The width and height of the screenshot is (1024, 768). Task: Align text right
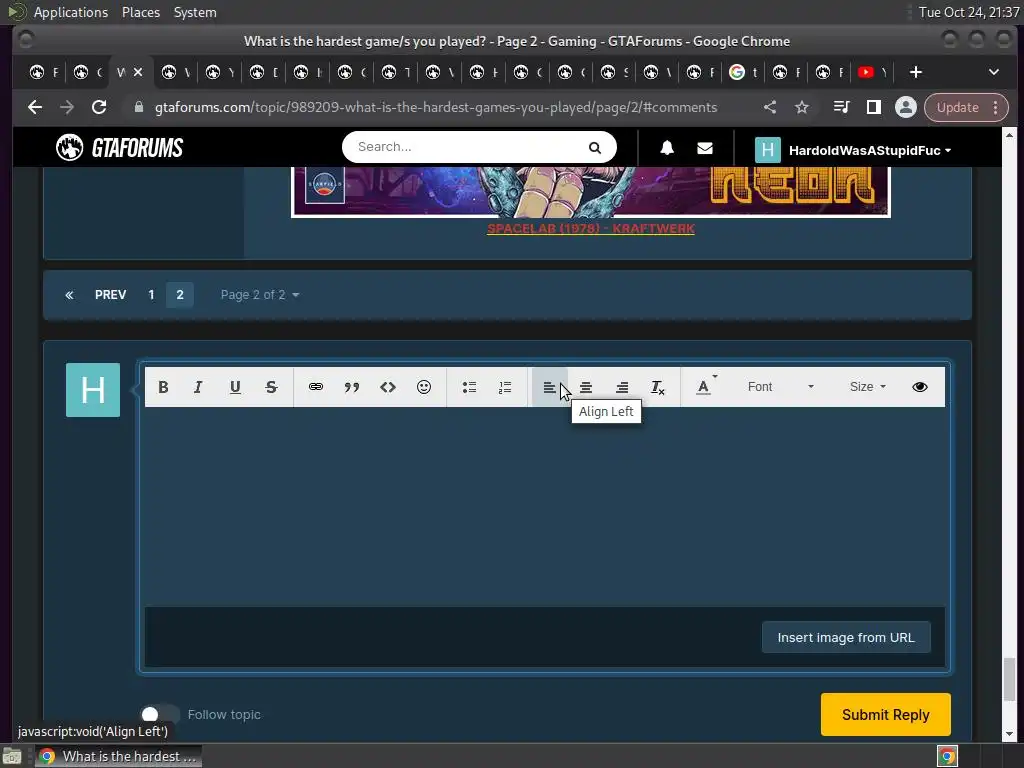click(622, 387)
